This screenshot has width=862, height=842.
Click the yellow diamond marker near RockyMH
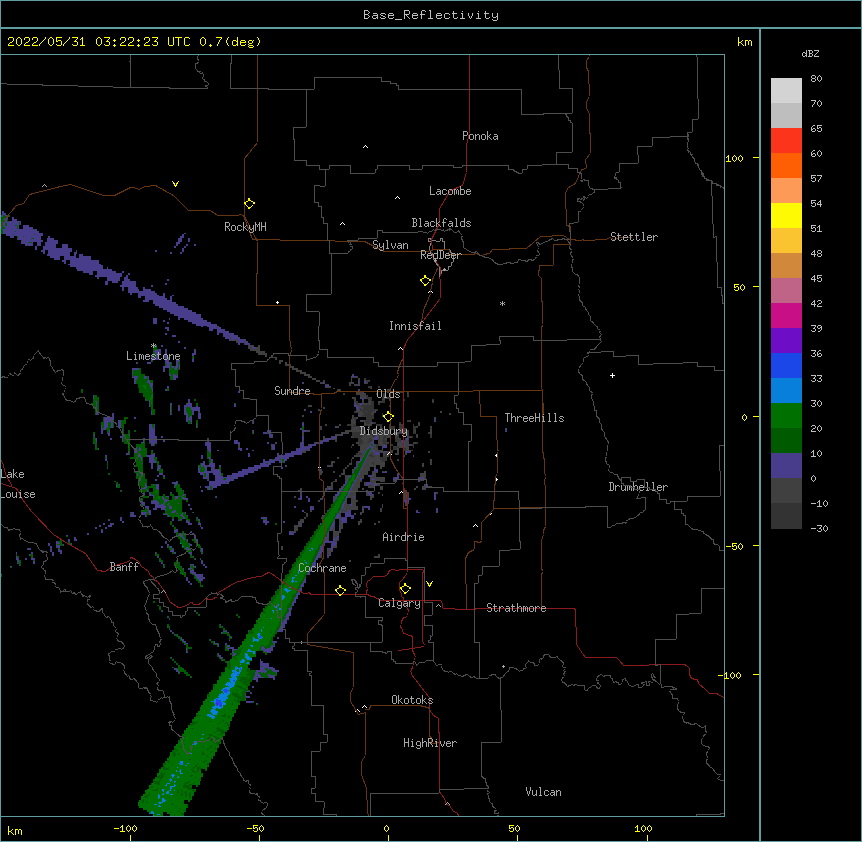pos(249,203)
